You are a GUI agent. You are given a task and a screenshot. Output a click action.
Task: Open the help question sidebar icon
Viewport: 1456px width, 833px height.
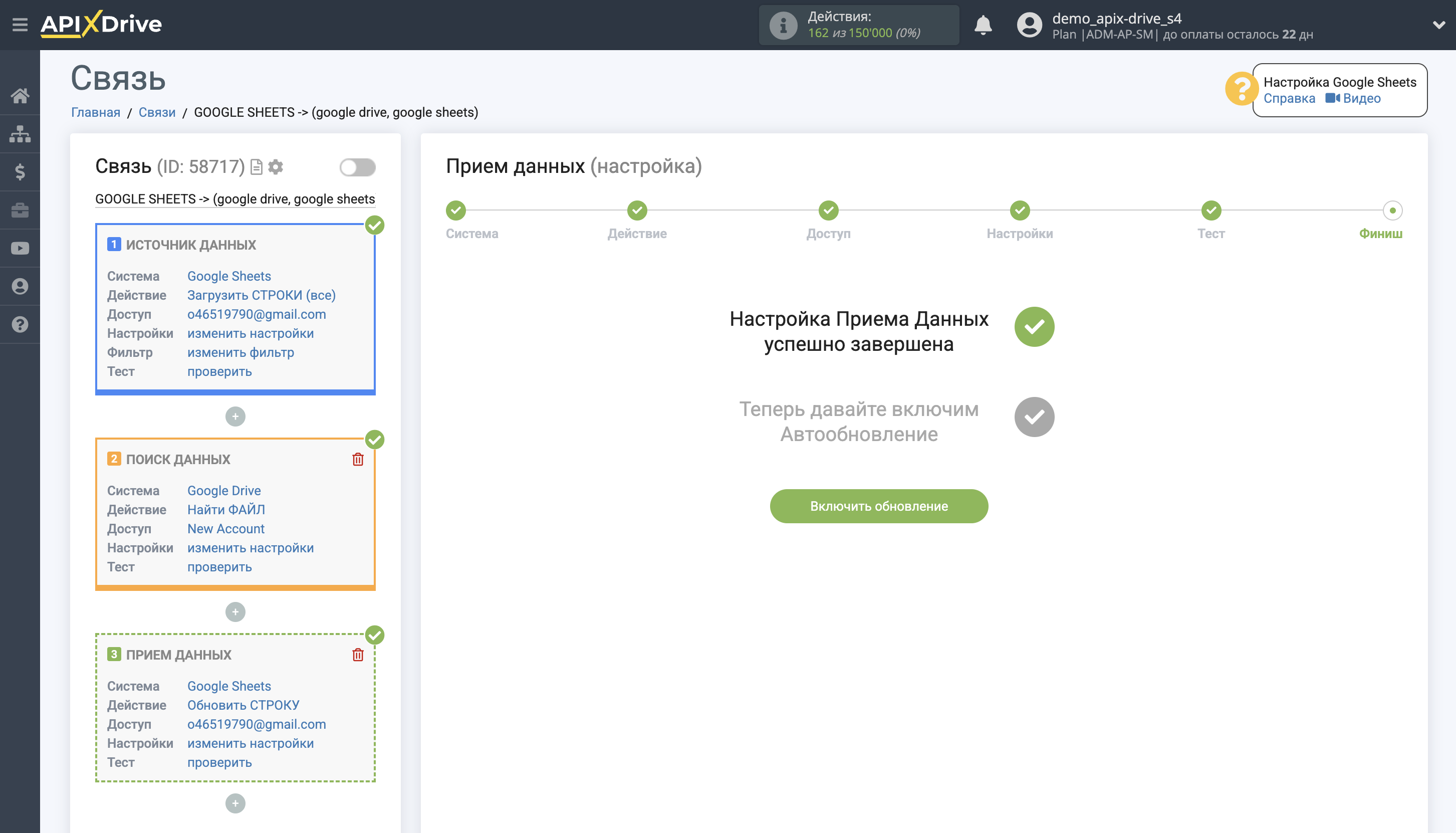point(20,324)
